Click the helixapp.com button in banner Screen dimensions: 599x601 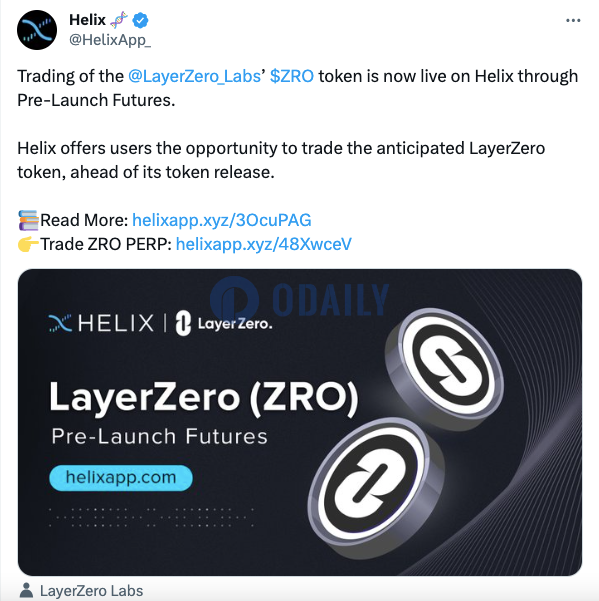pyautogui.click(x=121, y=478)
